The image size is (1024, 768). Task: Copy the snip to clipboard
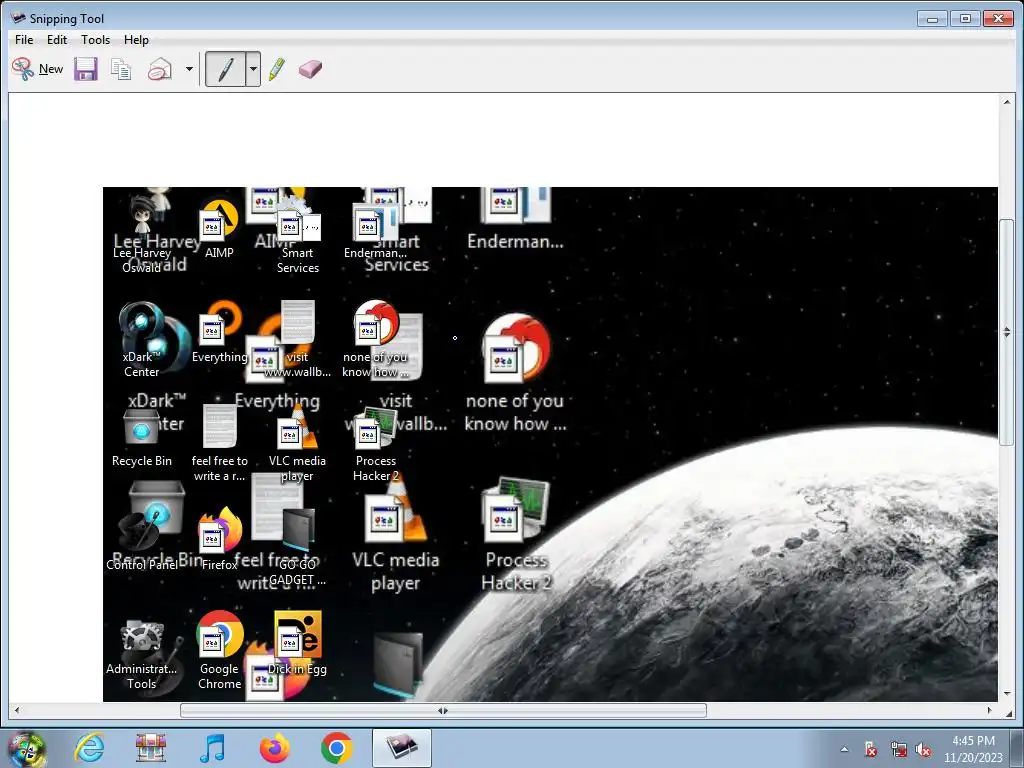(x=121, y=69)
